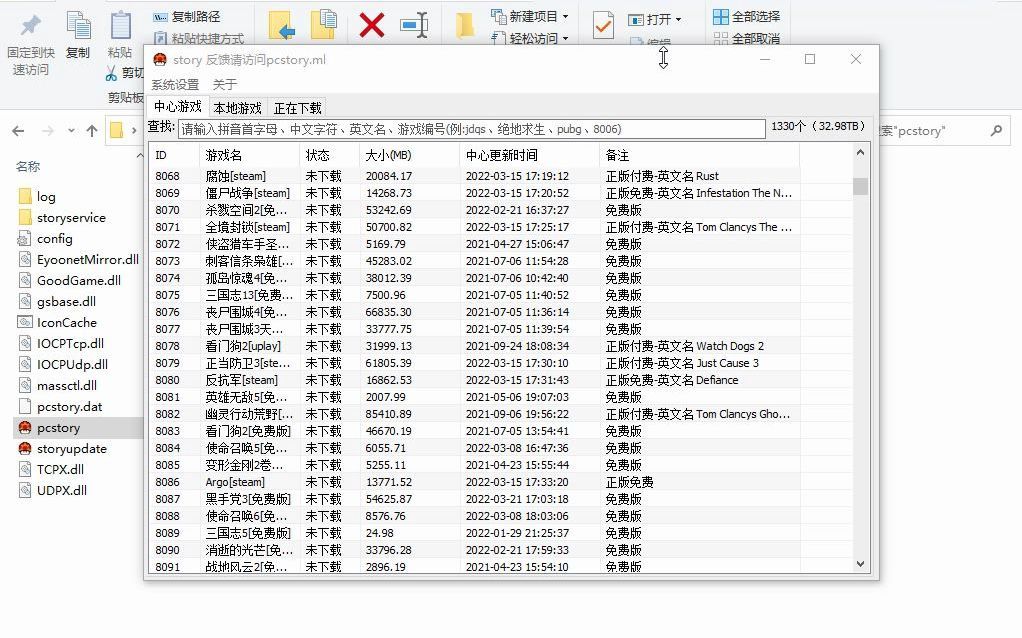Viewport: 1022px width, 638px height.
Task: Click 全部选择 in Explorer ribbon
Action: click(746, 16)
